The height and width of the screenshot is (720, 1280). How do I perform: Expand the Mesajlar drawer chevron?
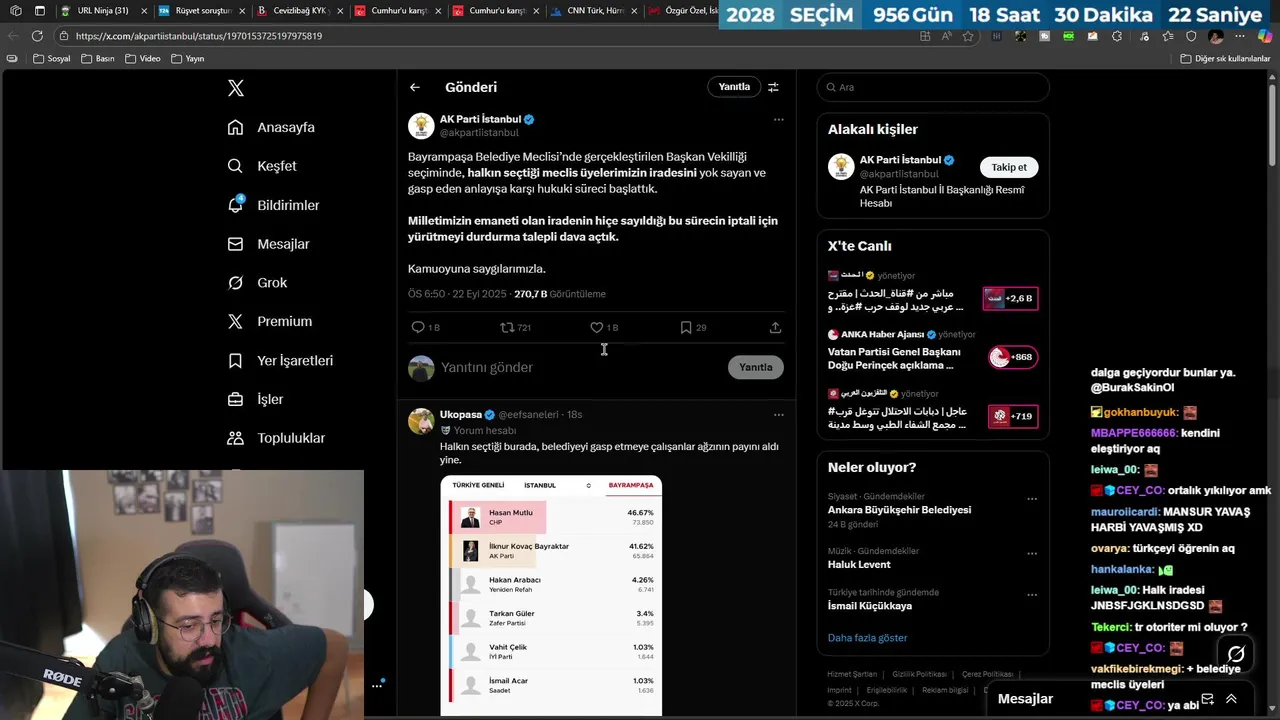click(x=1231, y=699)
